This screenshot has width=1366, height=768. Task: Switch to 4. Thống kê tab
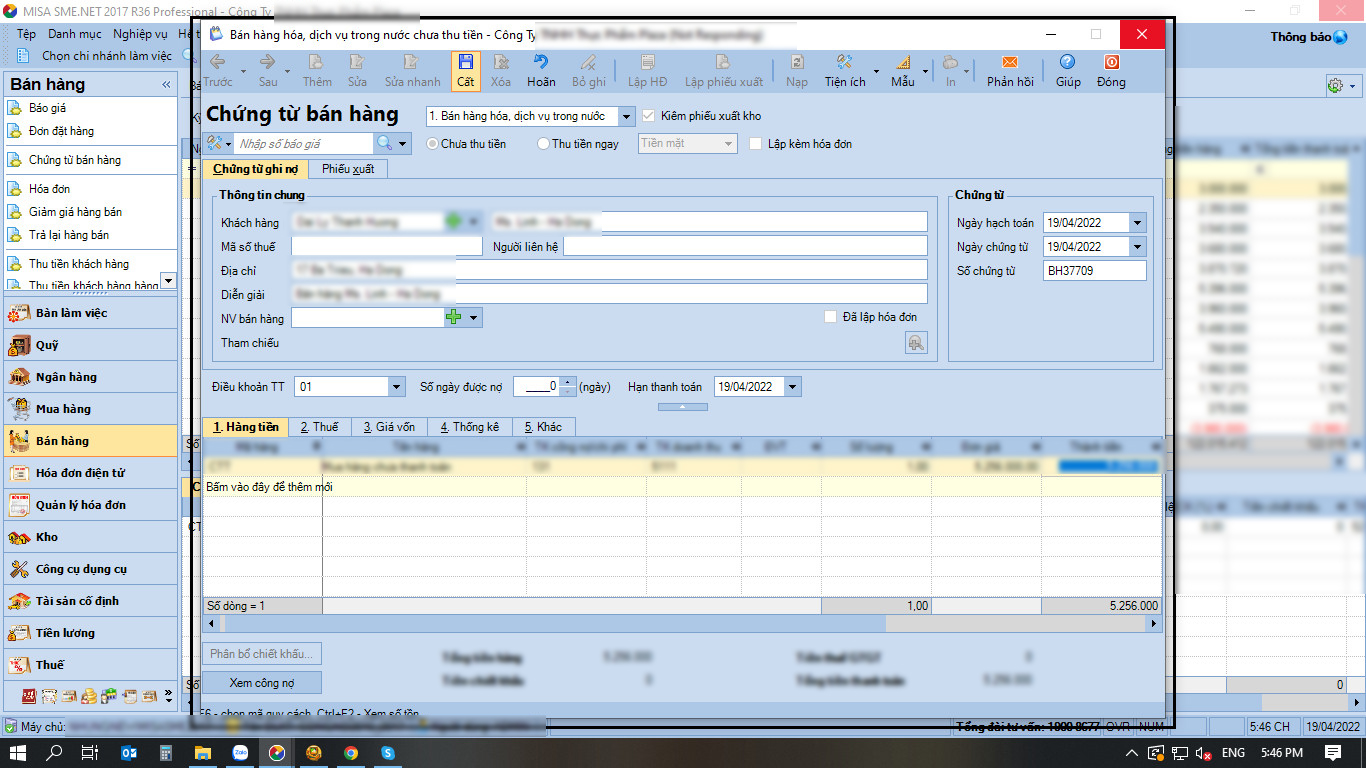coord(470,427)
